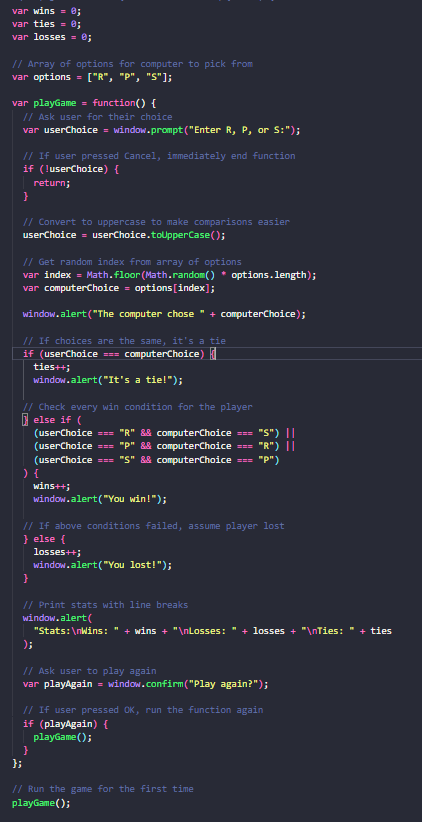This screenshot has width=422, height=822.
Task: Click the comment "Get random index from array of options"
Action: tap(132, 262)
